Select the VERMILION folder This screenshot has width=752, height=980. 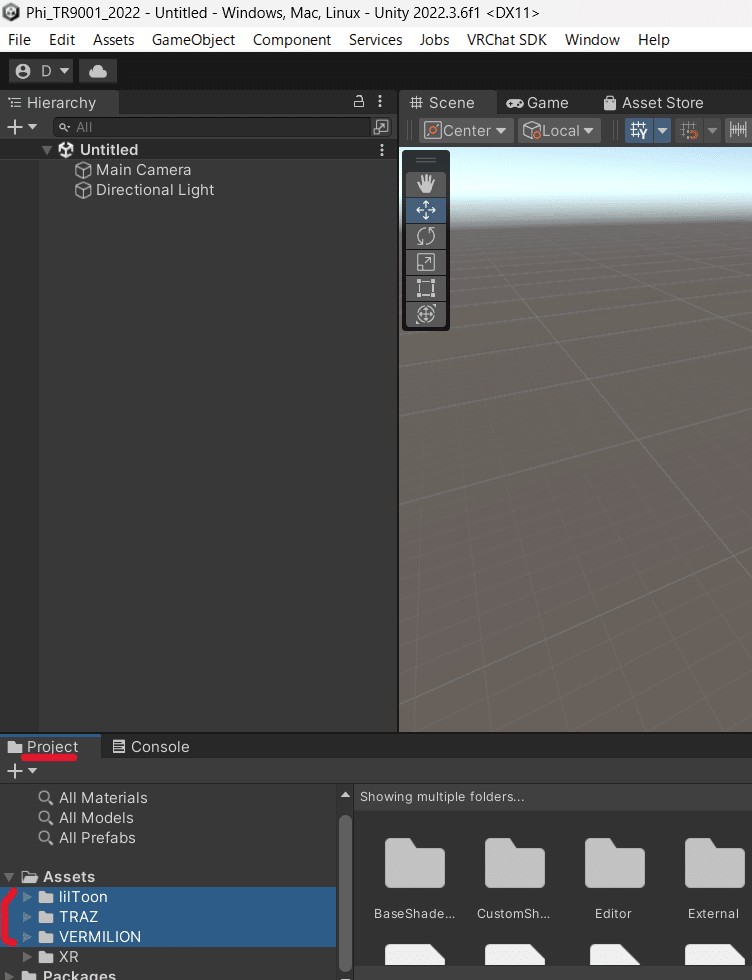(x=89, y=937)
